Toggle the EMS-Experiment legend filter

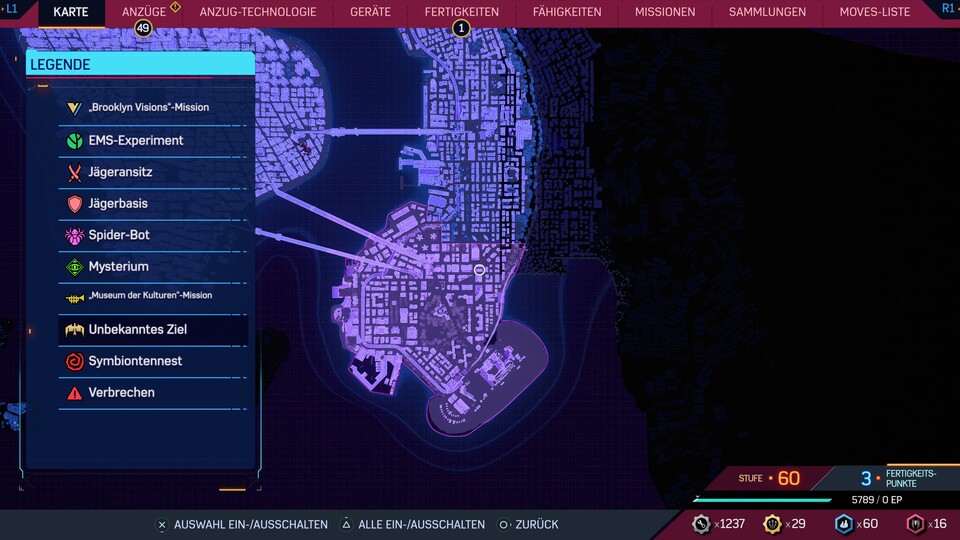point(153,141)
